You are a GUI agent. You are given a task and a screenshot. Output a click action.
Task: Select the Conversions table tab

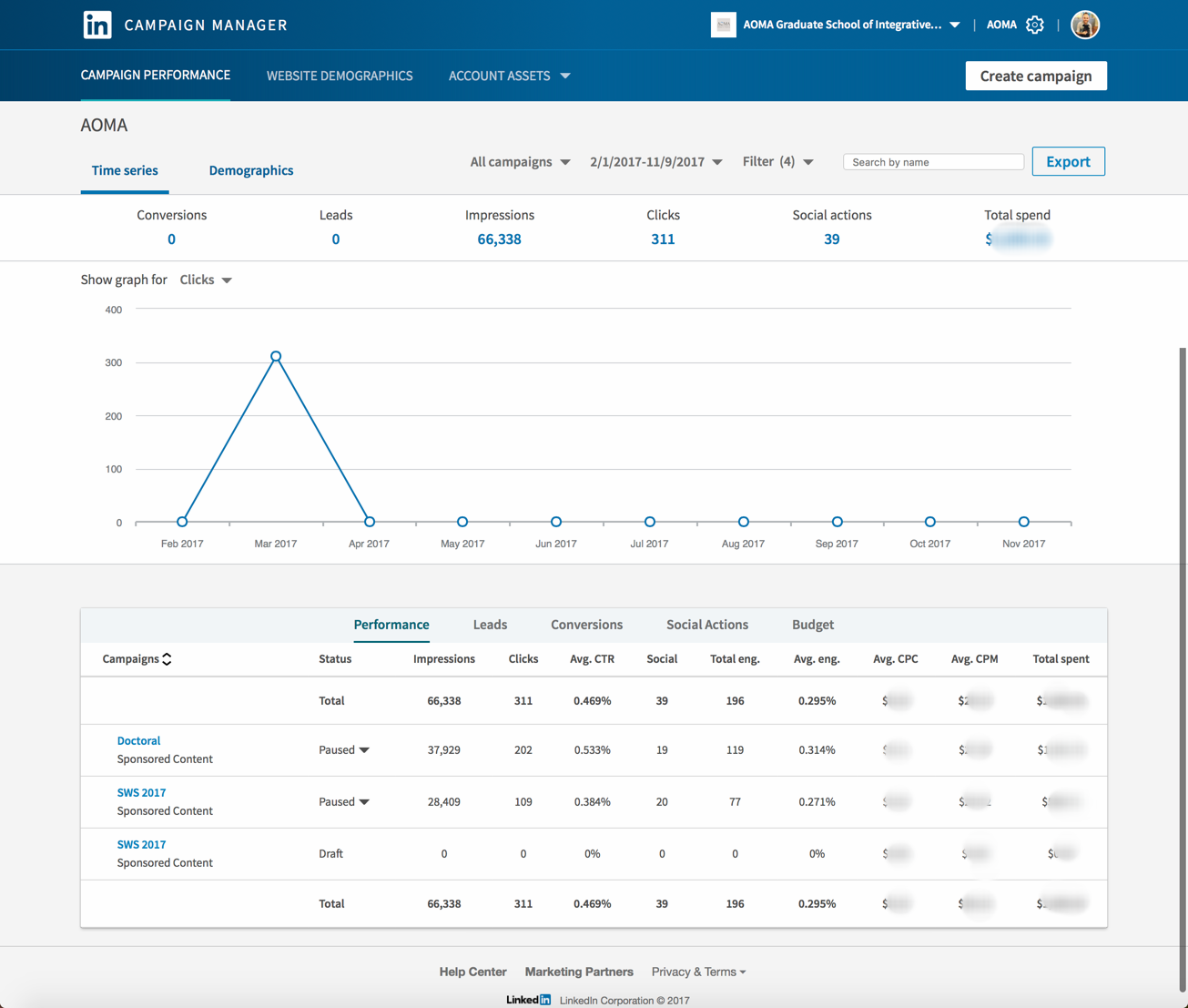pyautogui.click(x=586, y=625)
